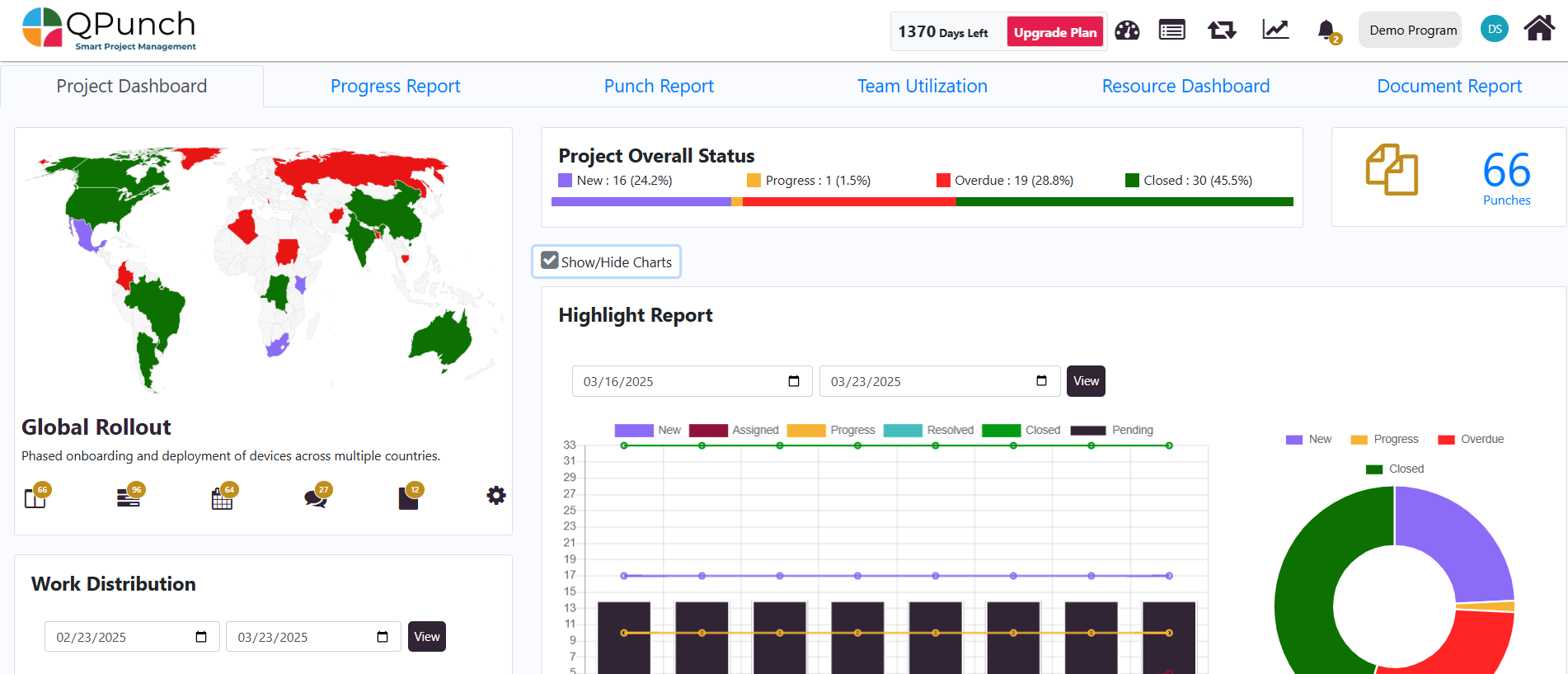Screen dimensions: 1568x674
Task: Go to home via house icon
Action: pyautogui.click(x=1539, y=28)
